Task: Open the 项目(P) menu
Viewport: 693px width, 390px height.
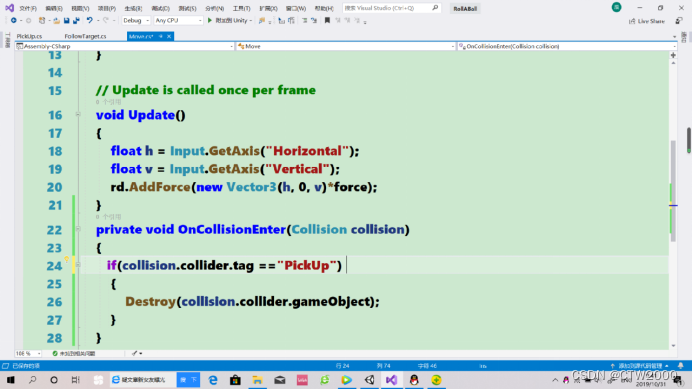Action: tap(107, 8)
